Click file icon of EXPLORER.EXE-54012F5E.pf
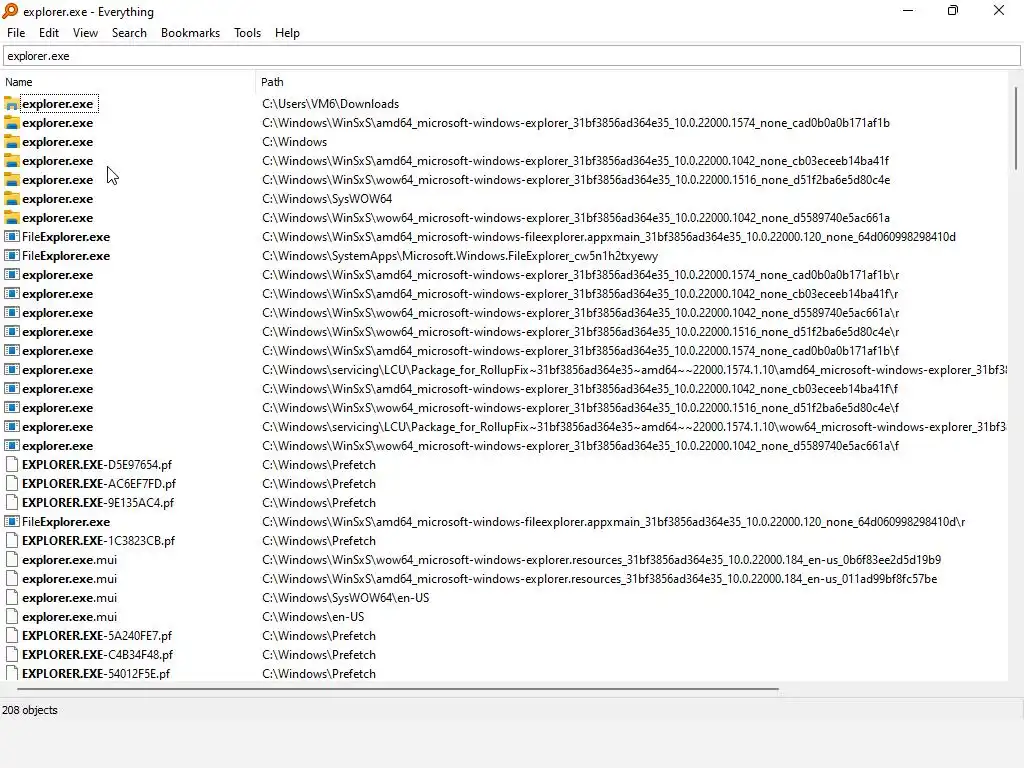 [12, 673]
